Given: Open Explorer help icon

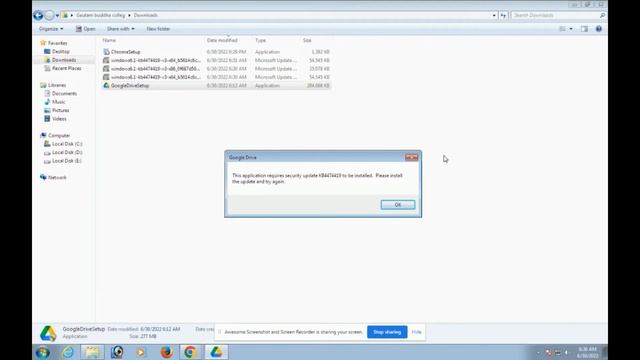Looking at the screenshot, I should [599, 29].
